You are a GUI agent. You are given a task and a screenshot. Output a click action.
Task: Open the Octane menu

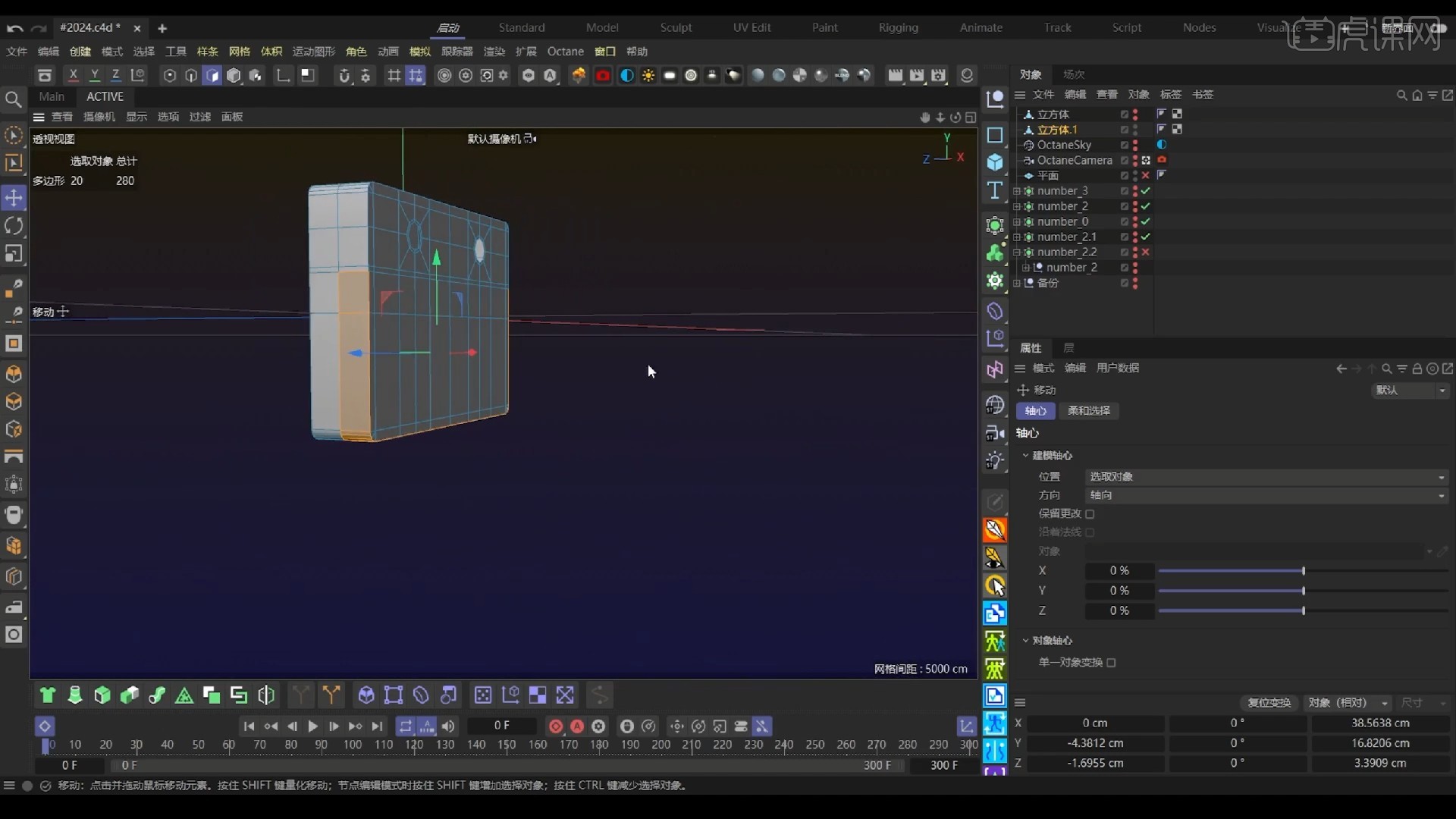tap(566, 52)
